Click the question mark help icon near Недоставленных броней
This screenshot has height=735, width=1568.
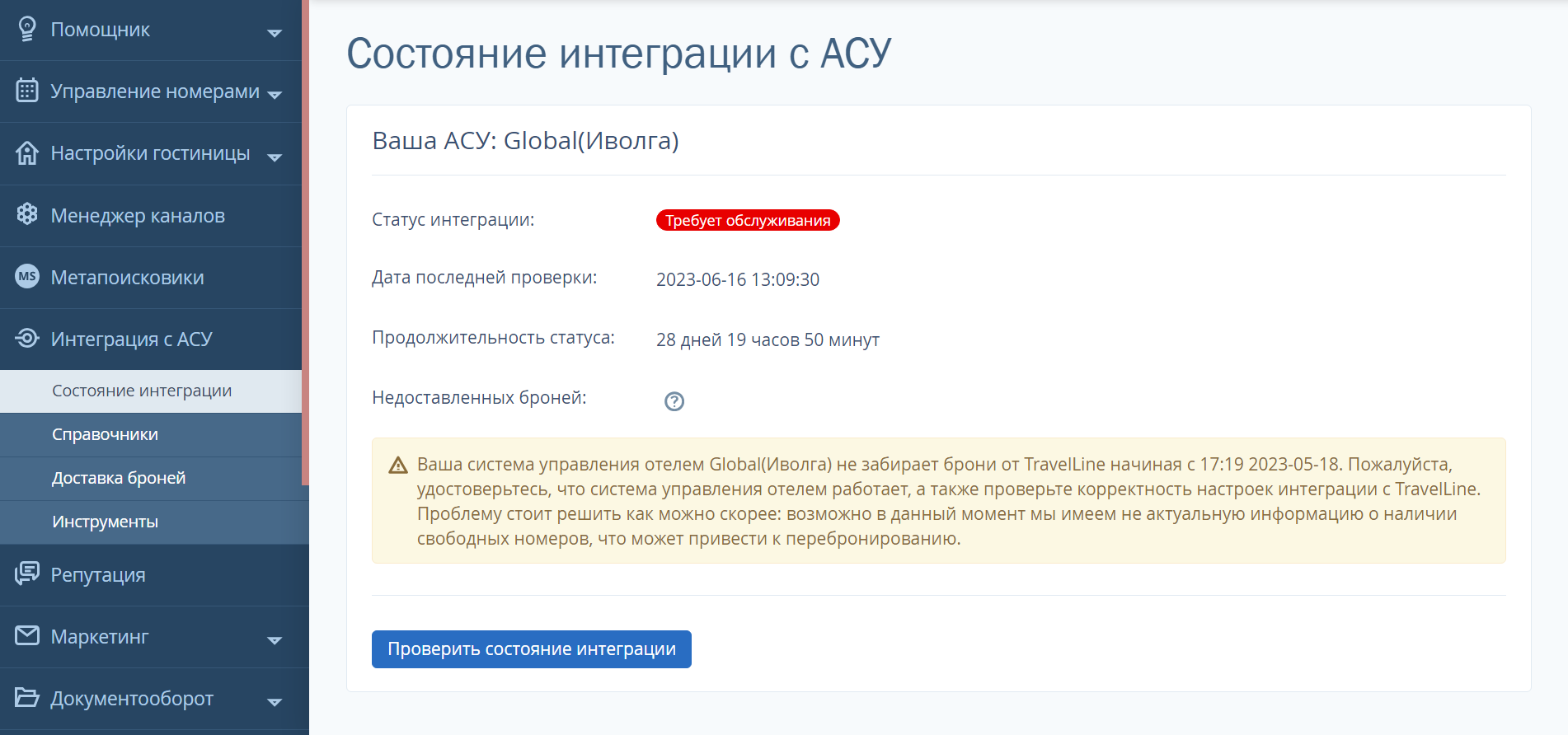(674, 401)
